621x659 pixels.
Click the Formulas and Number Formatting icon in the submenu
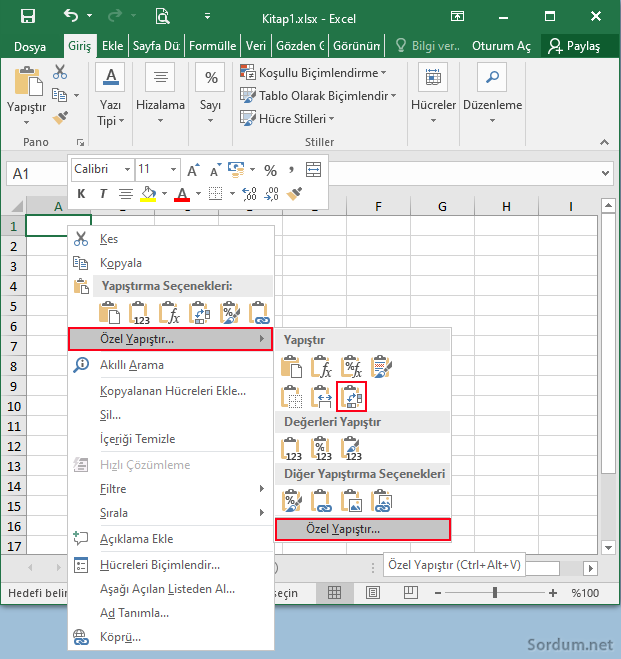pos(352,366)
